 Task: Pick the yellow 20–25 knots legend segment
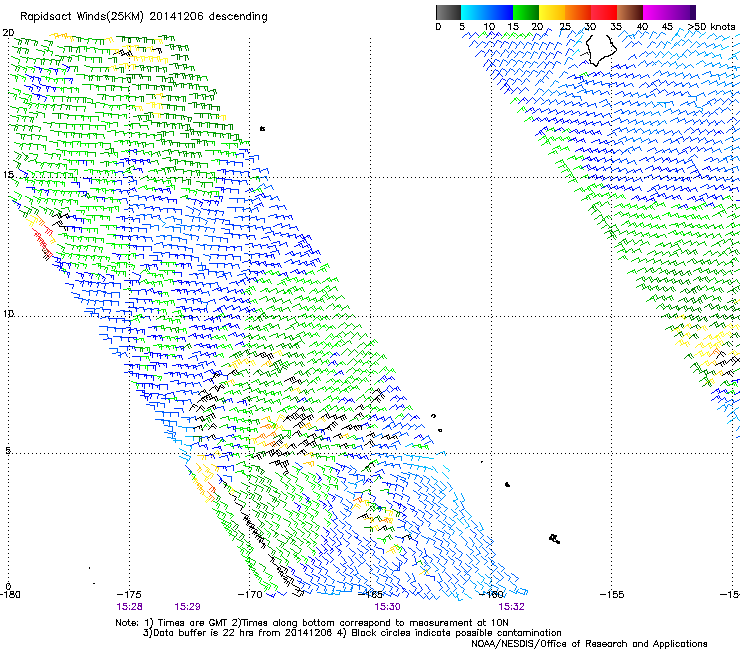552,12
